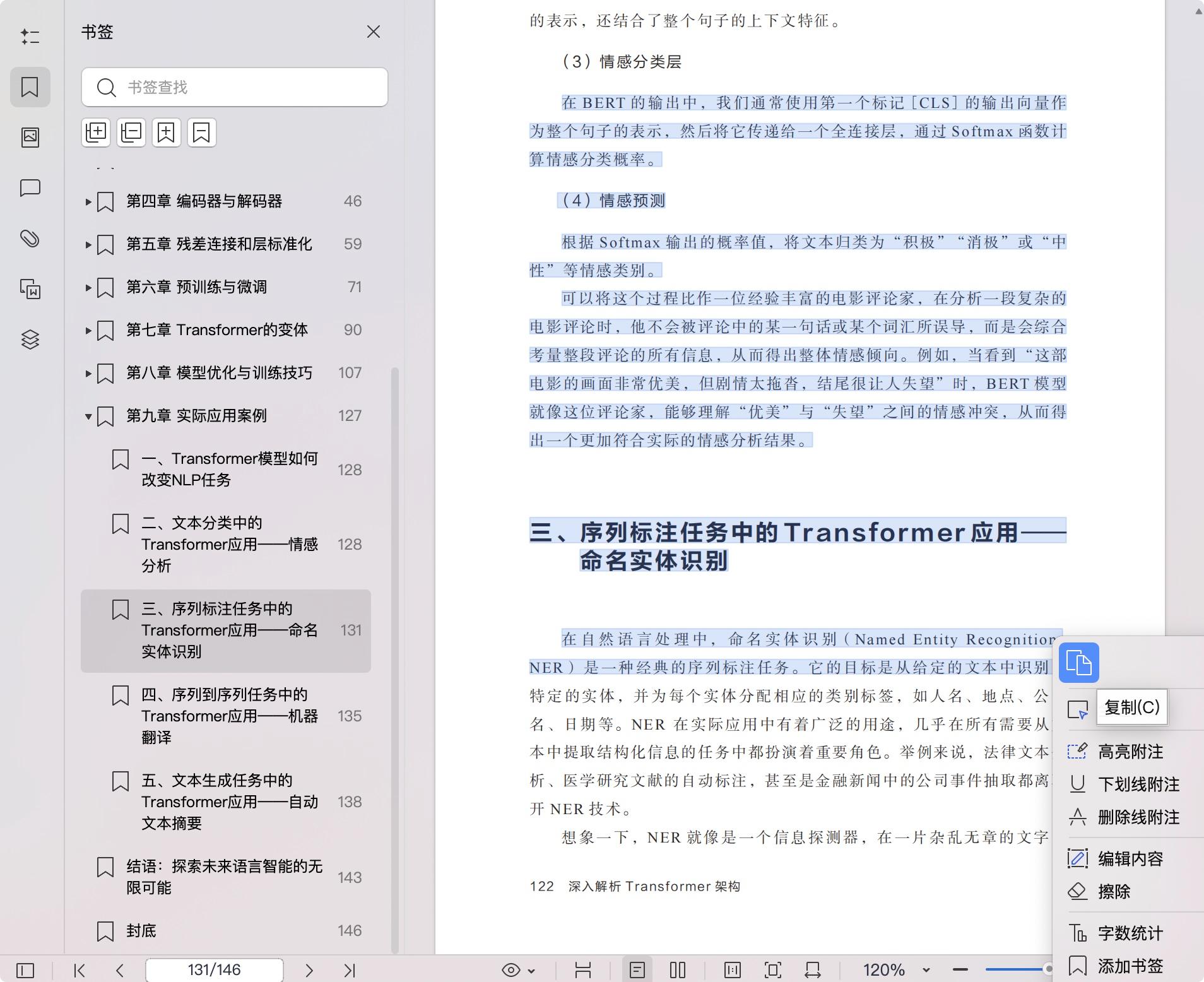Open the Thumbnails panel icon in sidebar

(x=30, y=137)
